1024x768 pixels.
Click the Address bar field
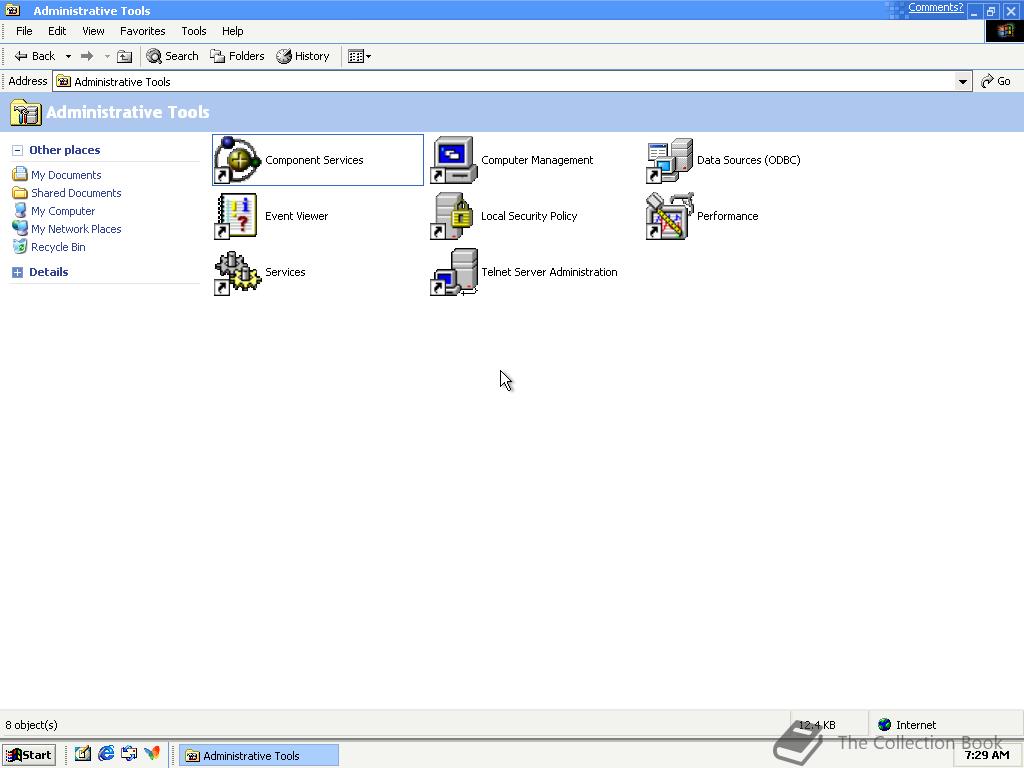[x=513, y=82]
